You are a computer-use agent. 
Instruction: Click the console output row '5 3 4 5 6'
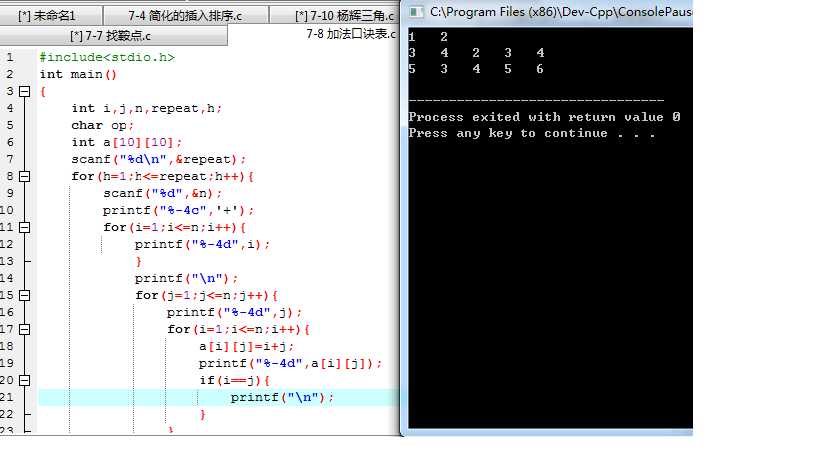[476, 69]
